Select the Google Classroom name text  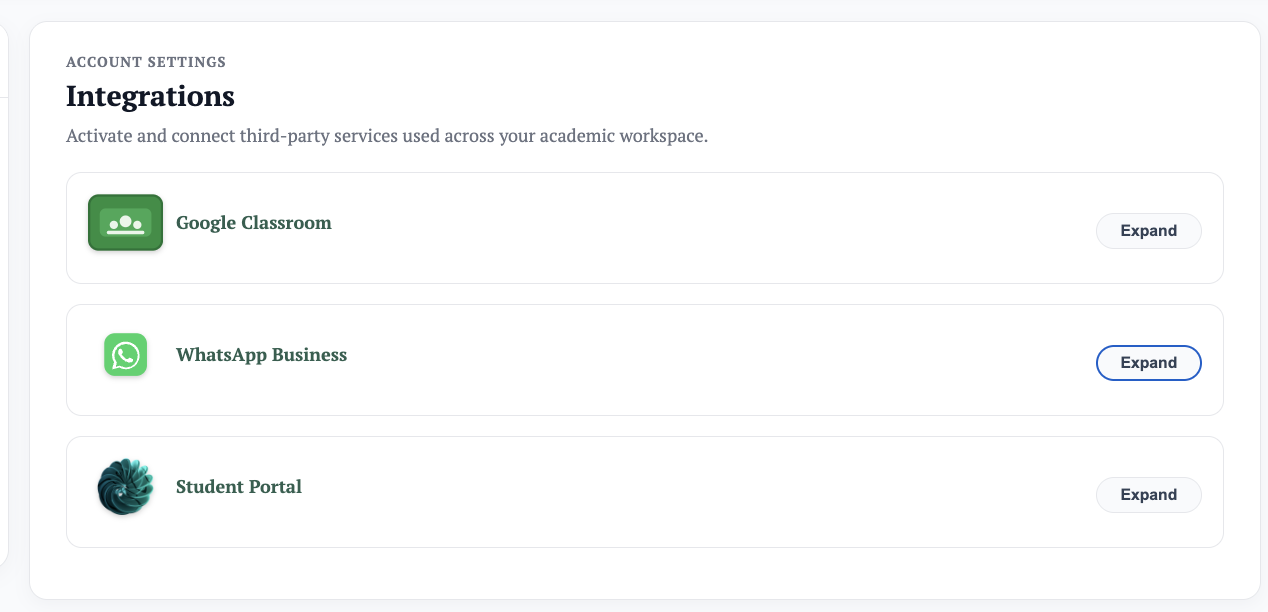coord(254,223)
